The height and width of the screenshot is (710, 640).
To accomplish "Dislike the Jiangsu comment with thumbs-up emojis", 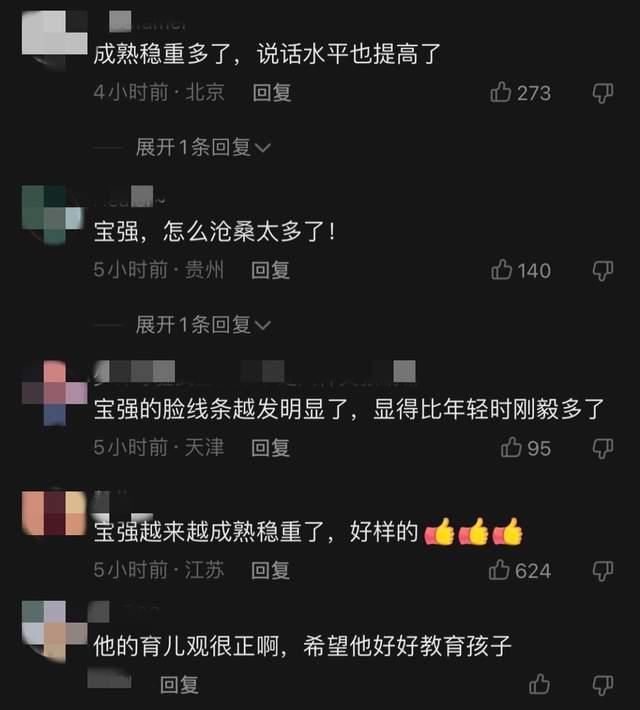I will (603, 571).
